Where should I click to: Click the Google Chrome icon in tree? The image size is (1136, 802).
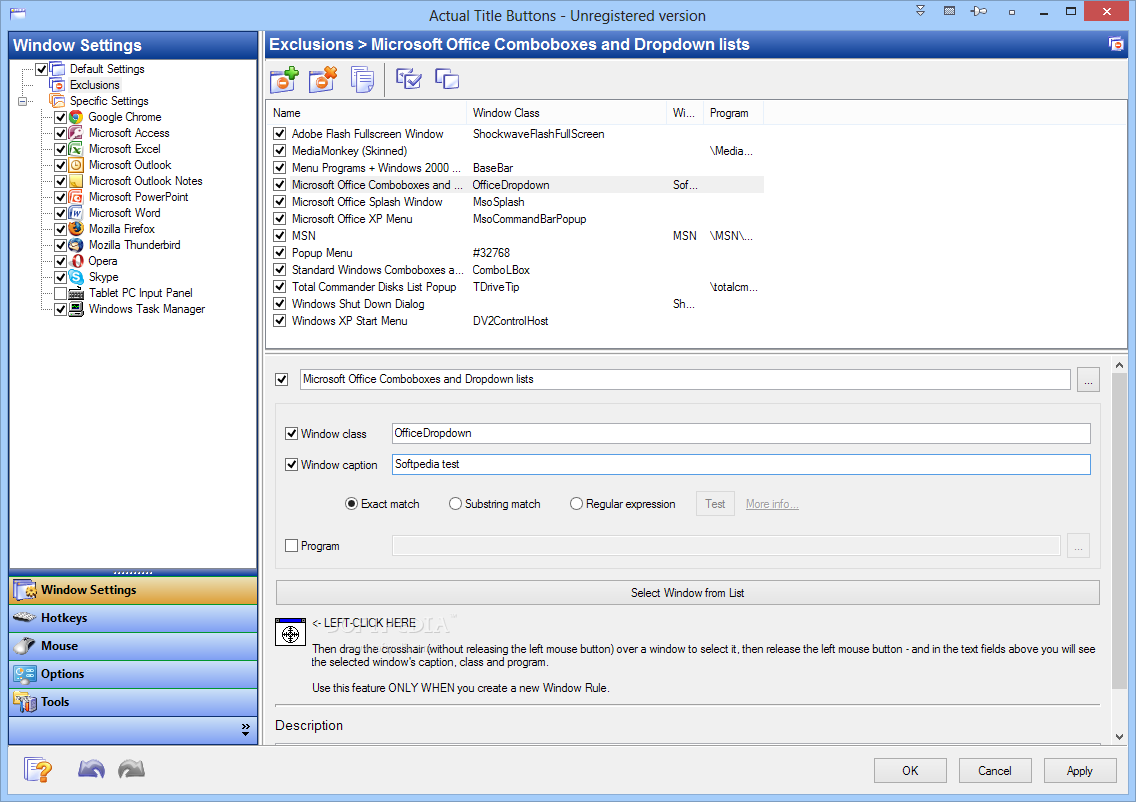click(x=76, y=117)
